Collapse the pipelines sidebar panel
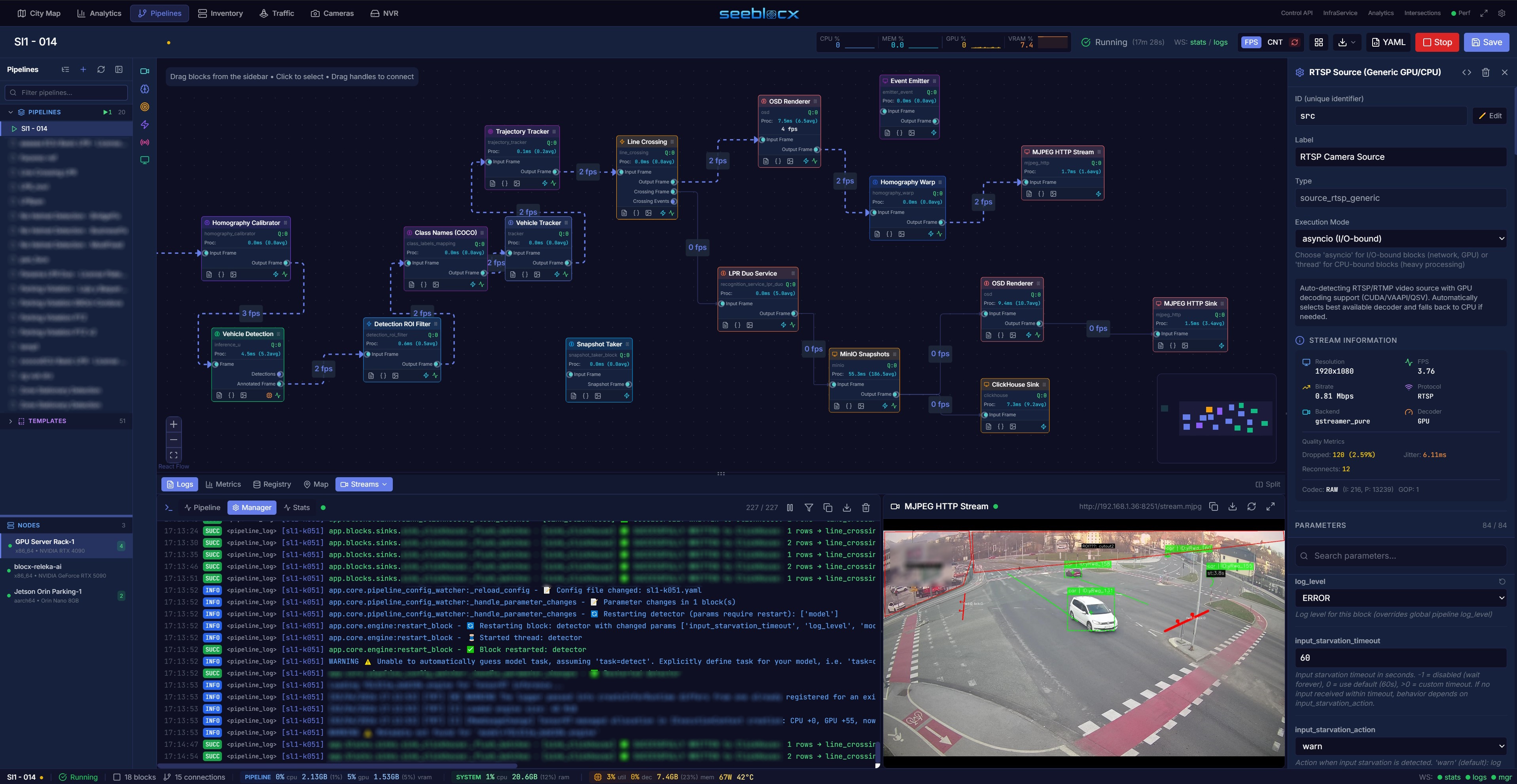 (x=119, y=70)
